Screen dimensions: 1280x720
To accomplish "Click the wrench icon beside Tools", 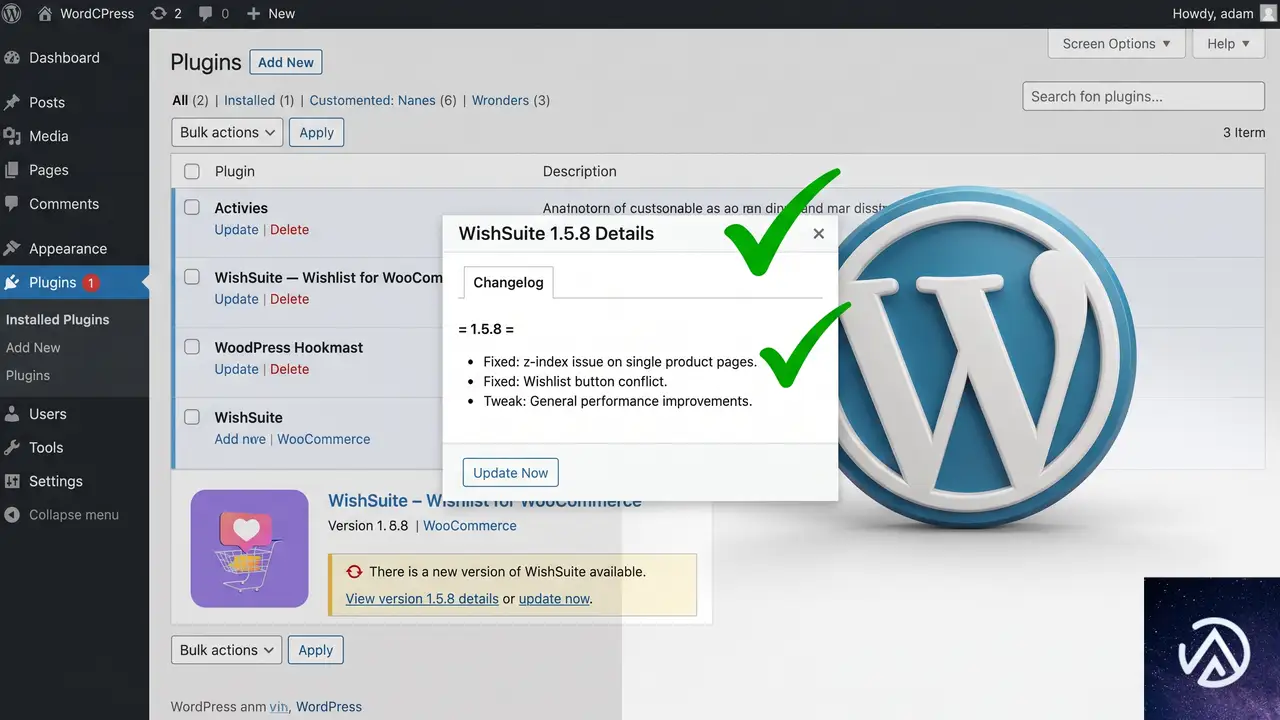I will tap(12, 448).
